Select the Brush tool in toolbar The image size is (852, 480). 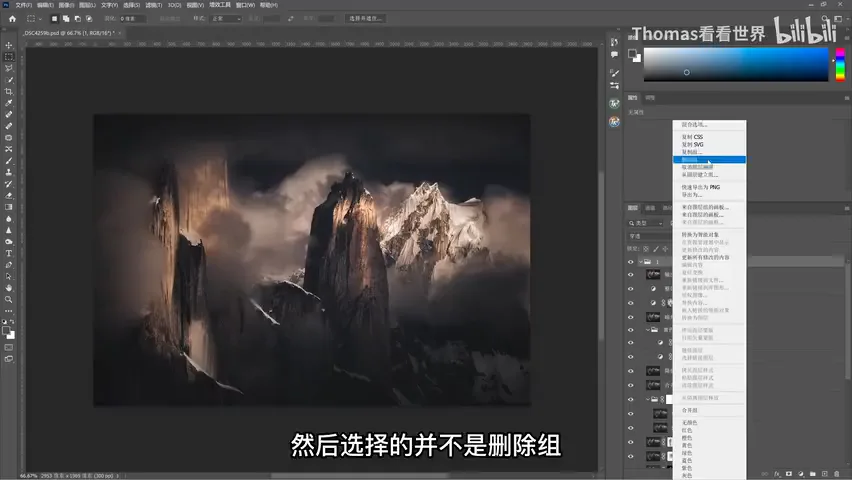9,161
